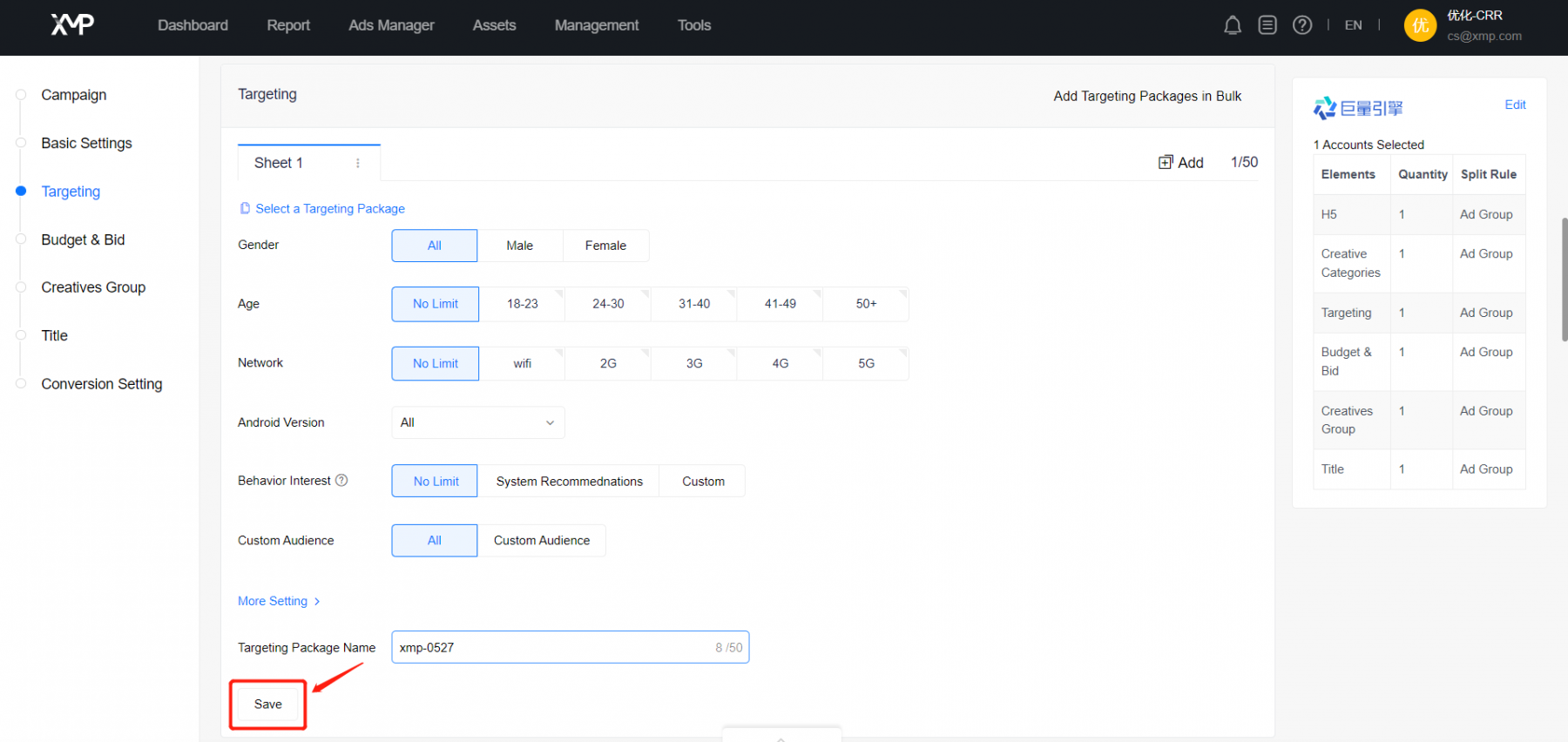Click the XMP logo icon
The width and height of the screenshot is (1568, 742).
[x=72, y=24]
